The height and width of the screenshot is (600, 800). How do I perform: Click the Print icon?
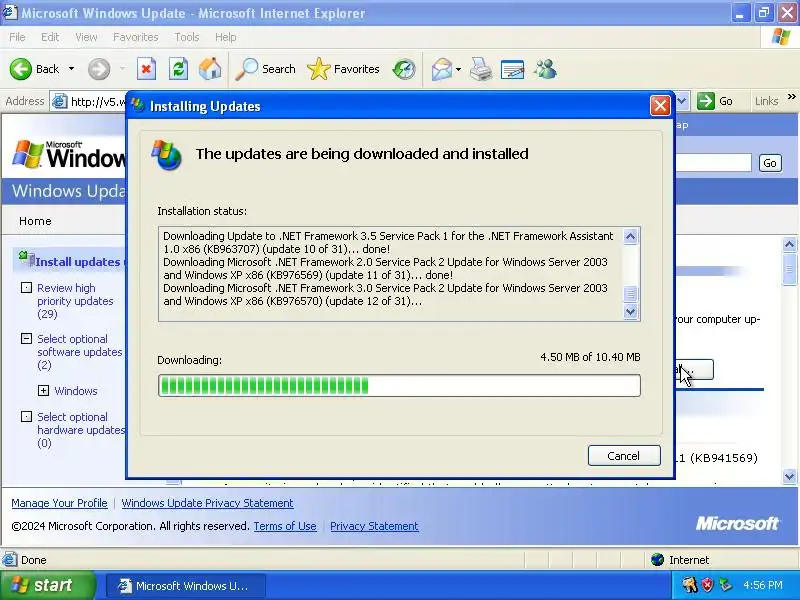[x=481, y=69]
